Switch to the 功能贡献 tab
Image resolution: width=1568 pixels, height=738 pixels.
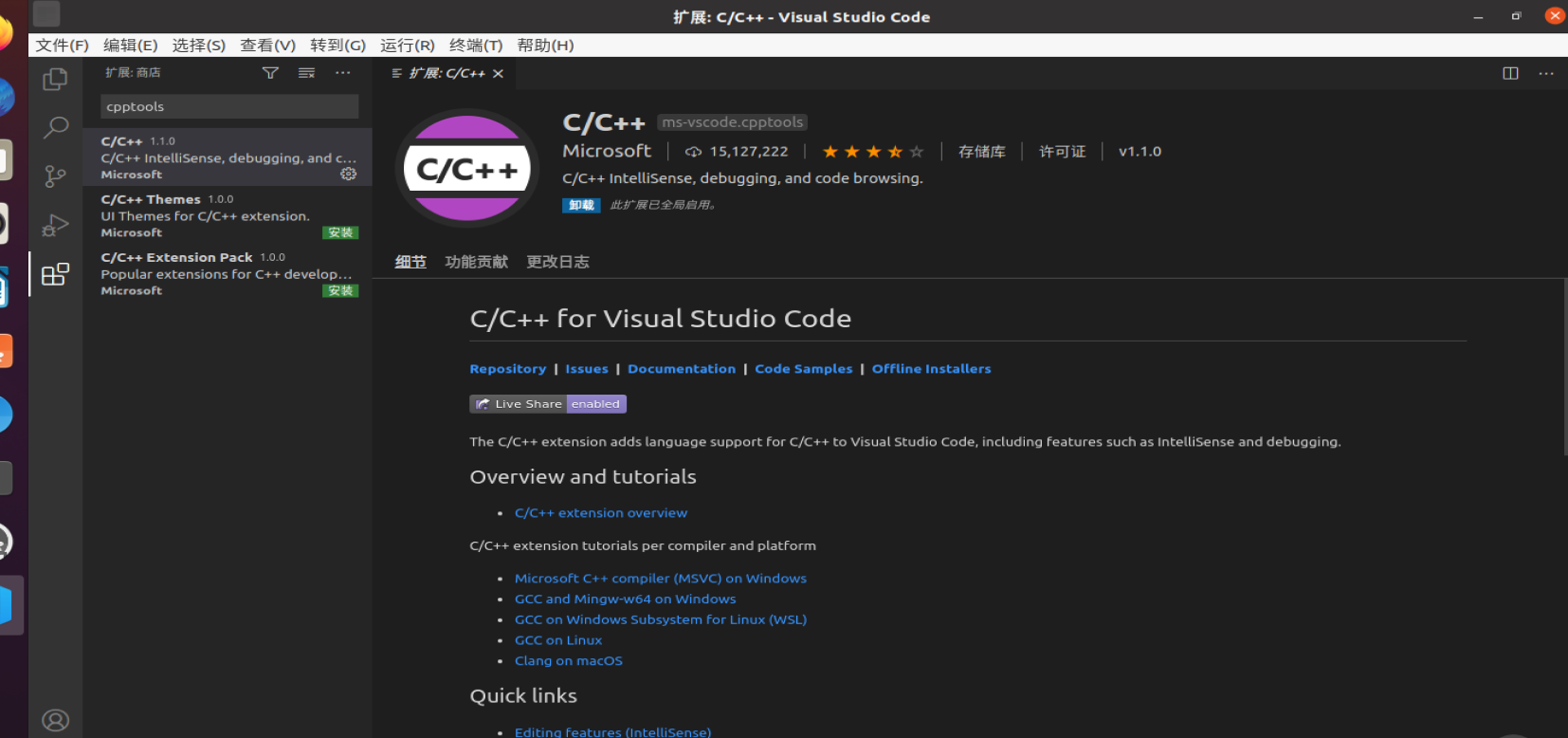[x=477, y=262]
